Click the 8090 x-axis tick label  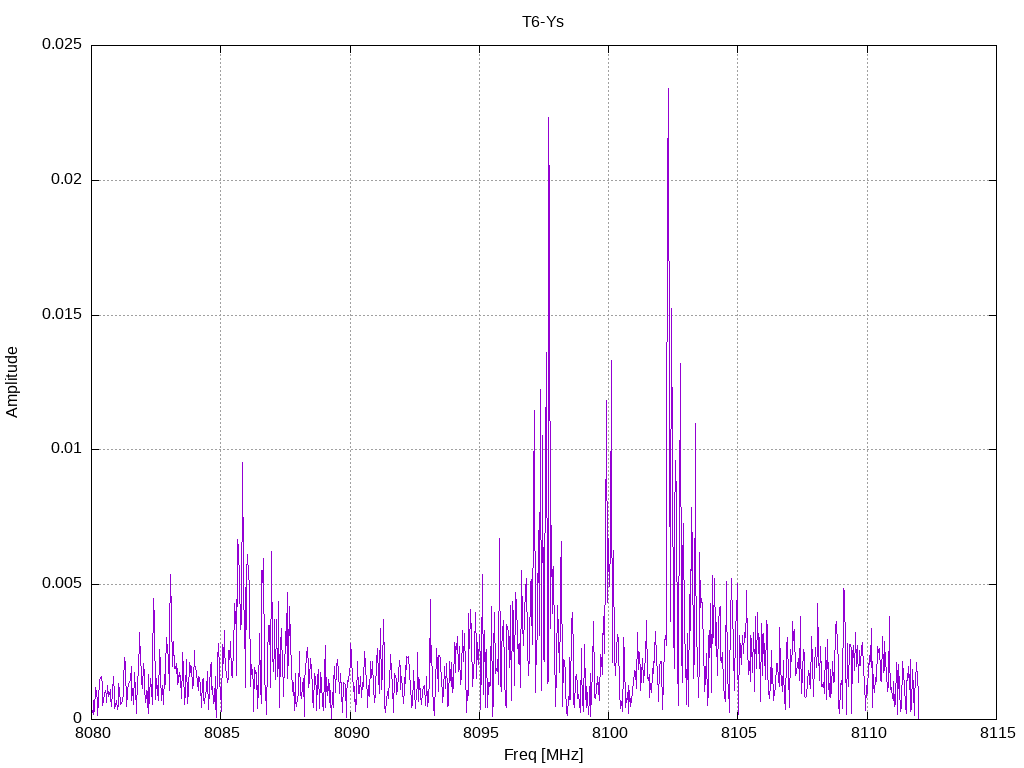click(350, 733)
